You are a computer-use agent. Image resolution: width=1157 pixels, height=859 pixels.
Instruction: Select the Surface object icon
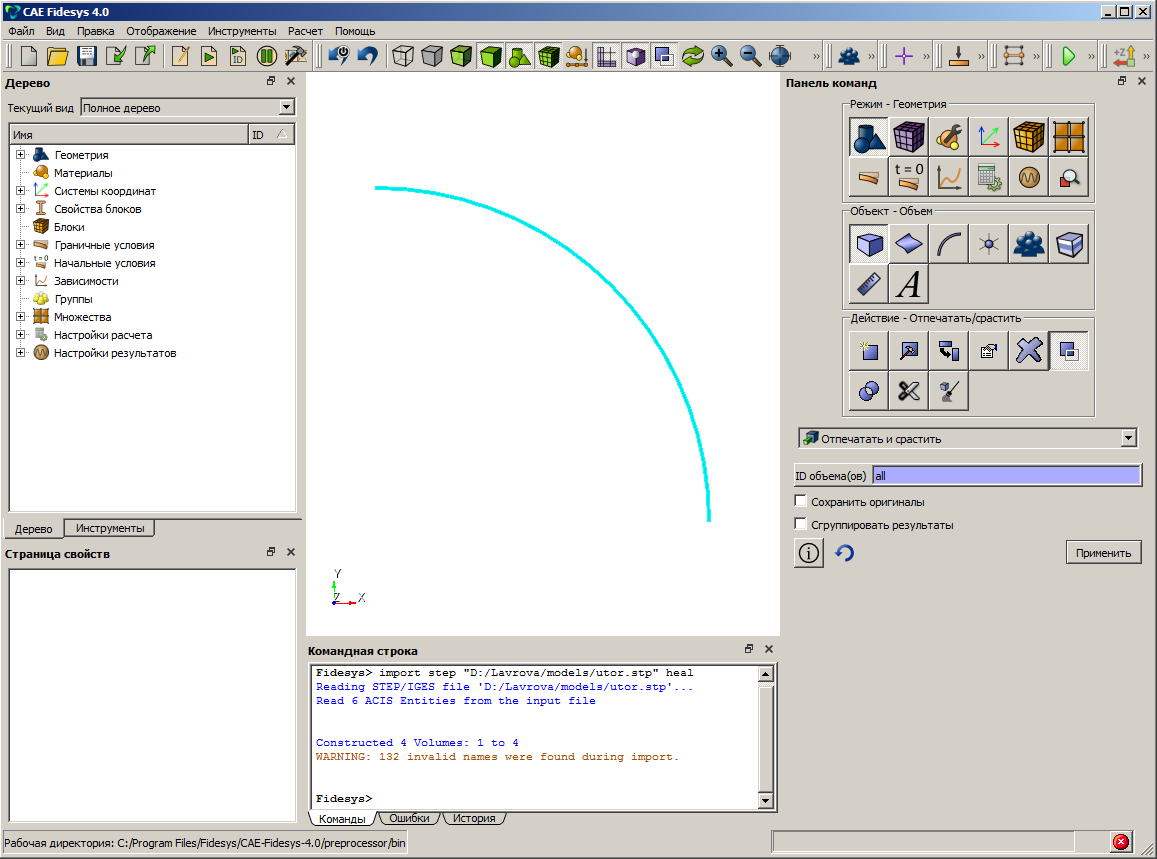[908, 244]
